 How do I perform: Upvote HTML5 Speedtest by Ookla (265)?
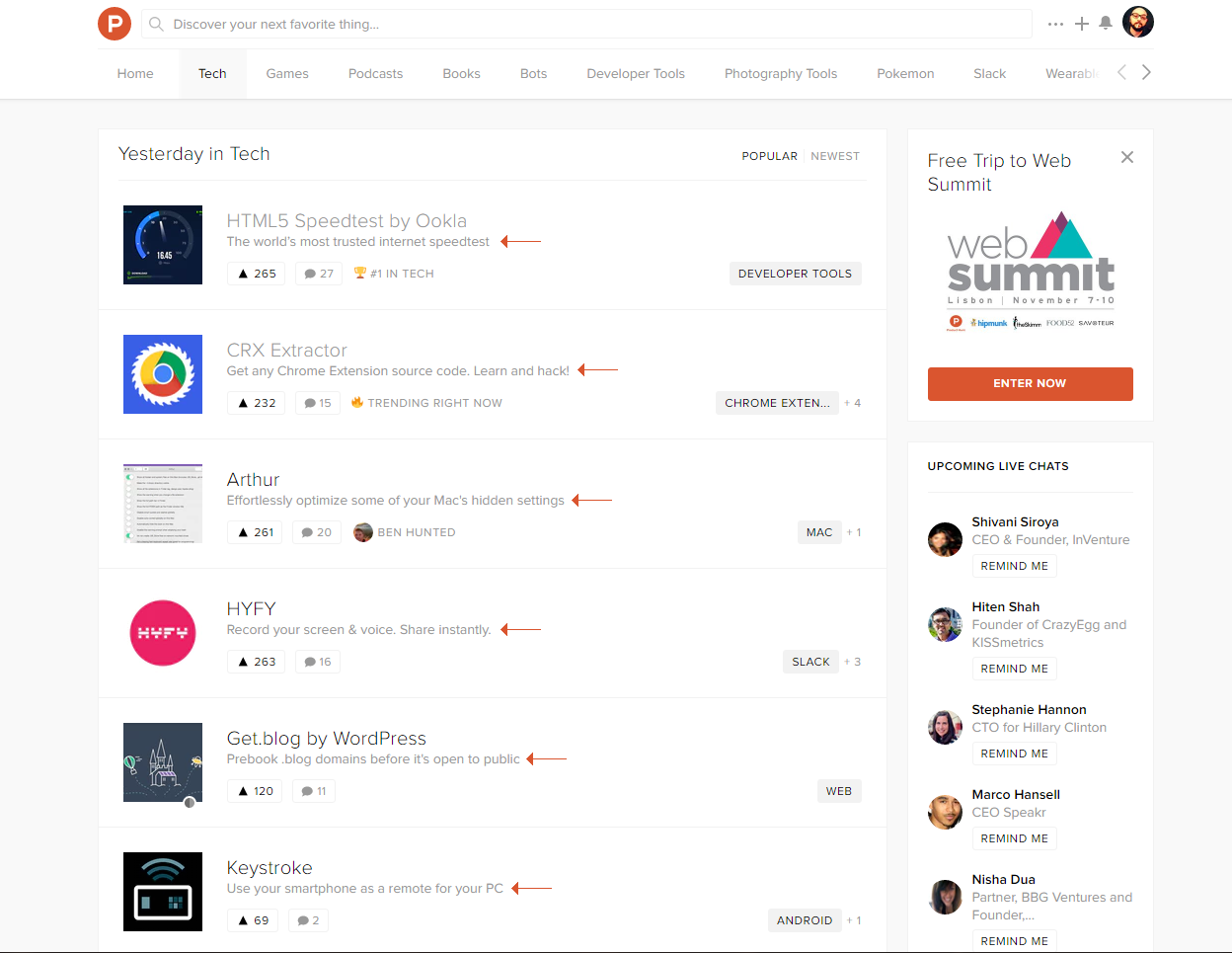256,274
